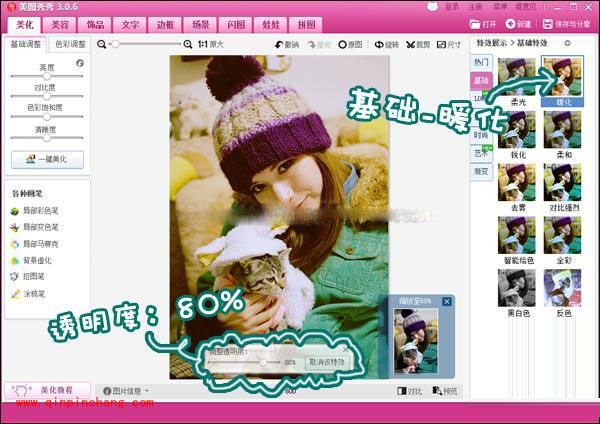600x424 pixels.
Task: Select the 涂鸦笔 doodle brush
Action: [28, 294]
